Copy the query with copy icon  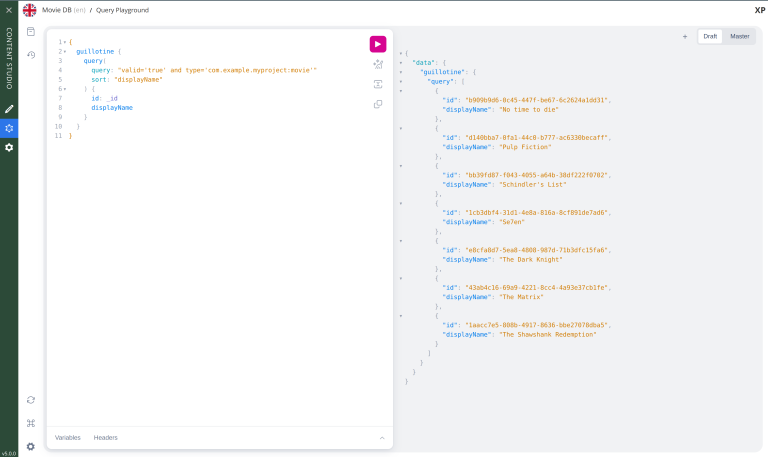378,104
